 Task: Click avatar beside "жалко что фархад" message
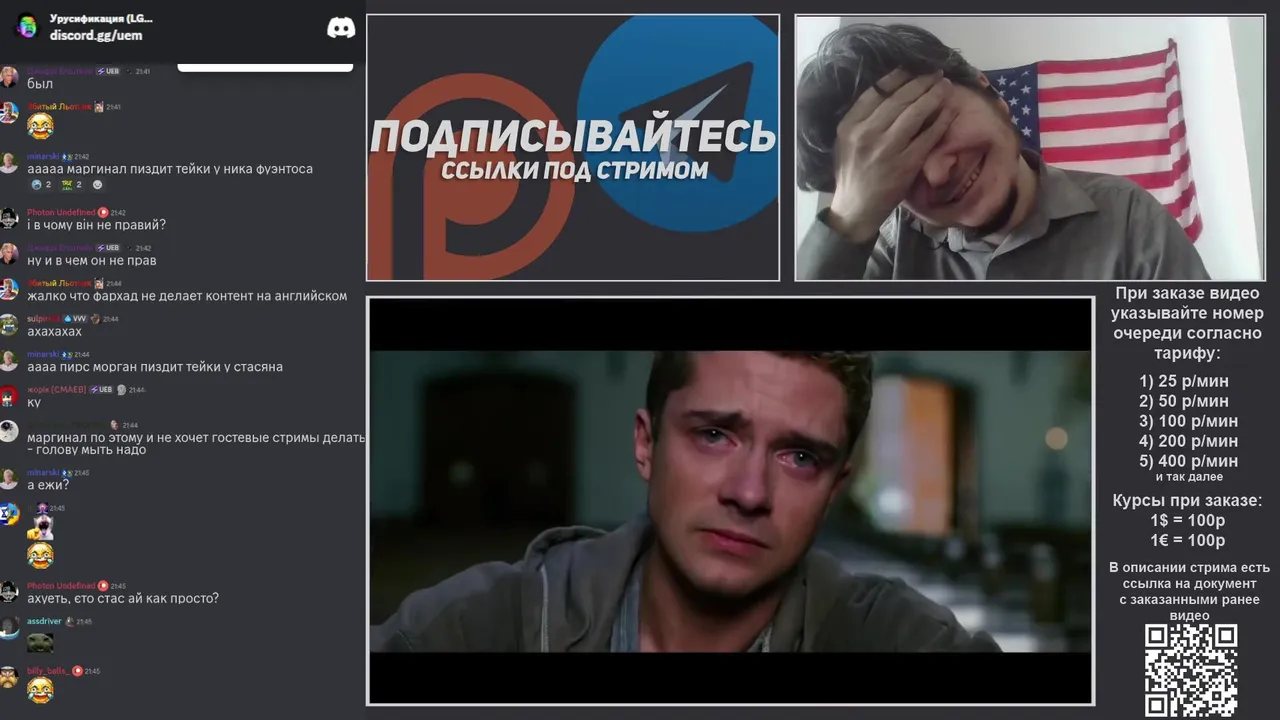tap(9, 289)
